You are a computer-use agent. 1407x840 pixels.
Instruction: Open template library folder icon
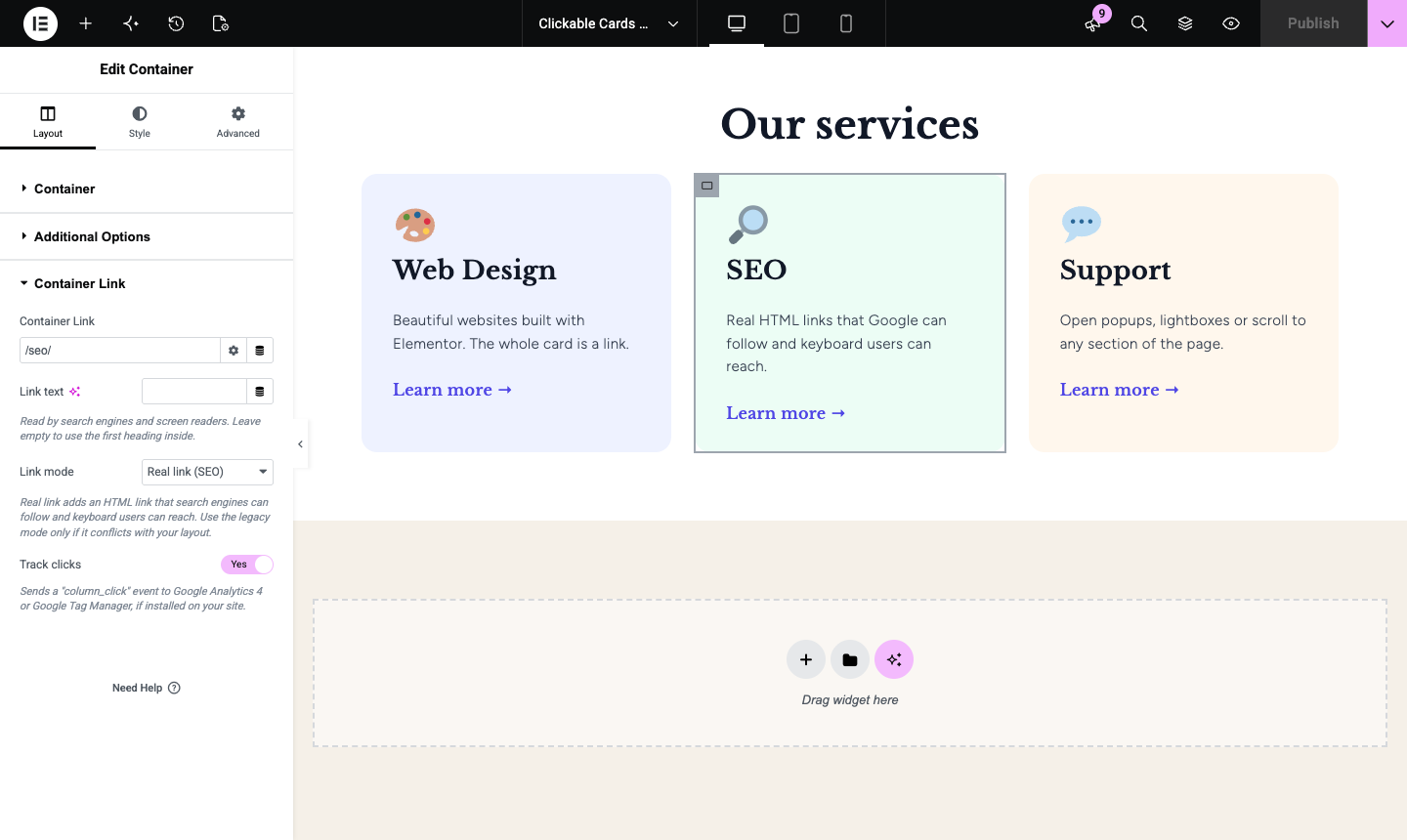(850, 660)
